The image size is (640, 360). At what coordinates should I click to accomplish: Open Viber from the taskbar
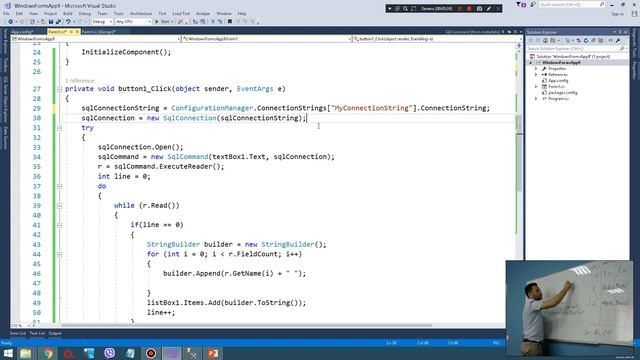[x=109, y=353]
